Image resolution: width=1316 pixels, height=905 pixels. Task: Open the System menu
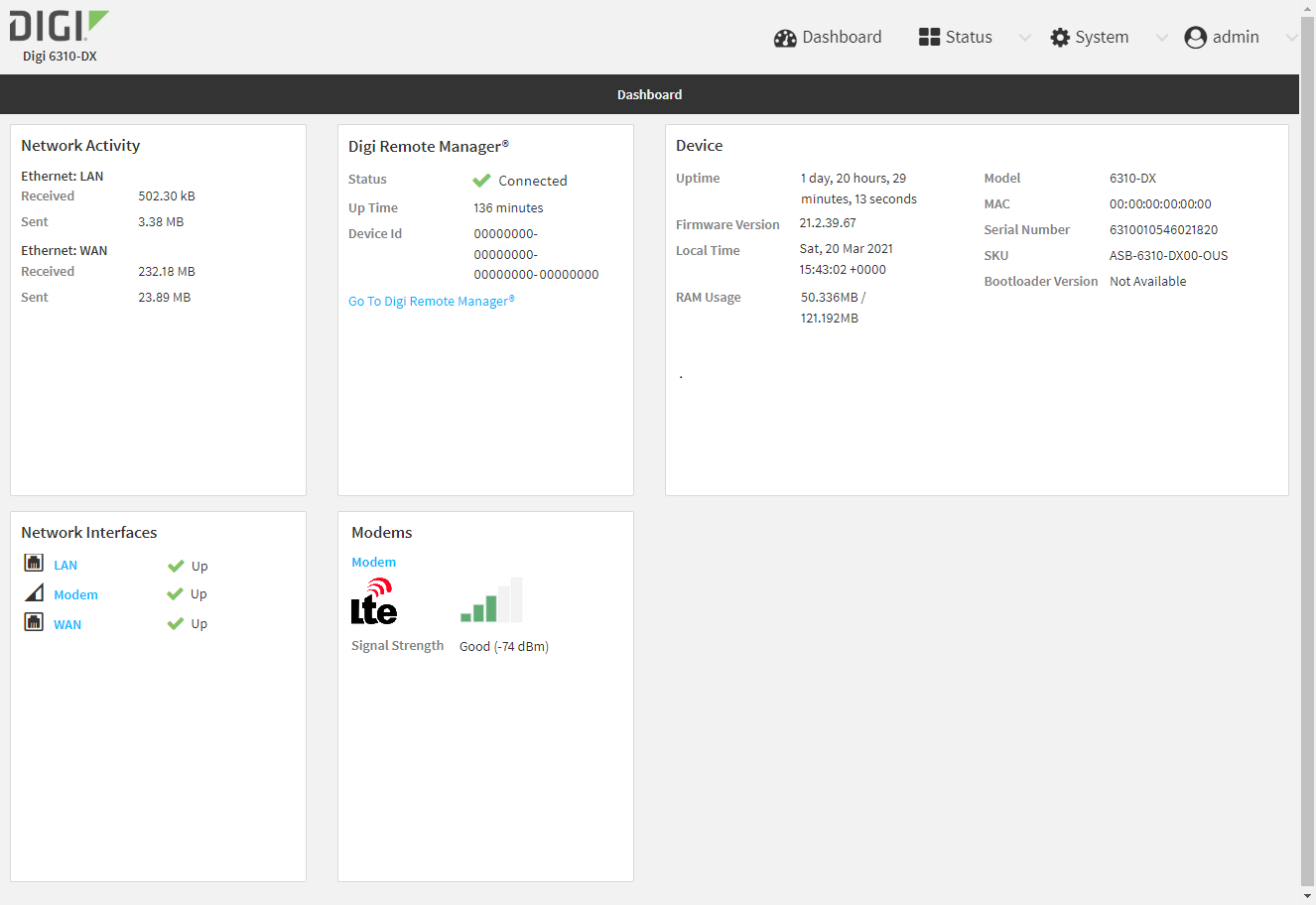[x=1090, y=38]
